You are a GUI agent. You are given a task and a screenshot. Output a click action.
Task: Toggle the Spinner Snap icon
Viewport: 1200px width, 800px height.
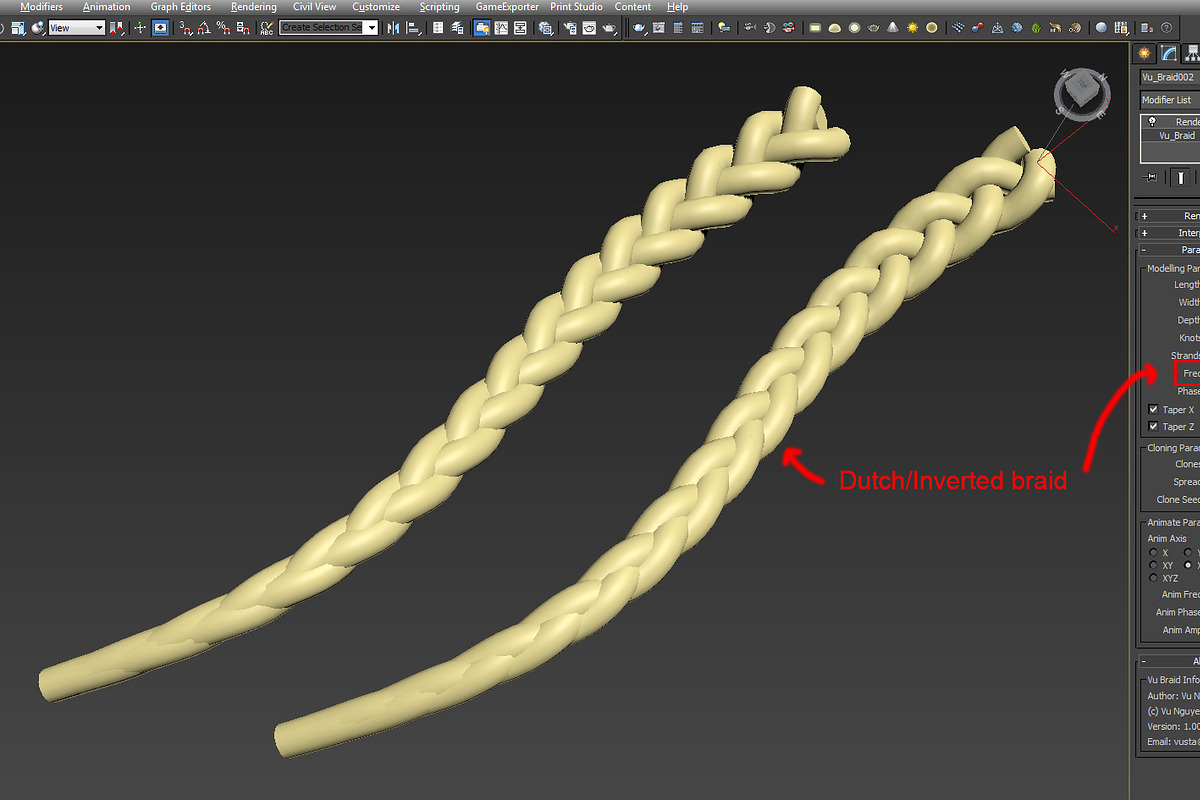(x=243, y=28)
